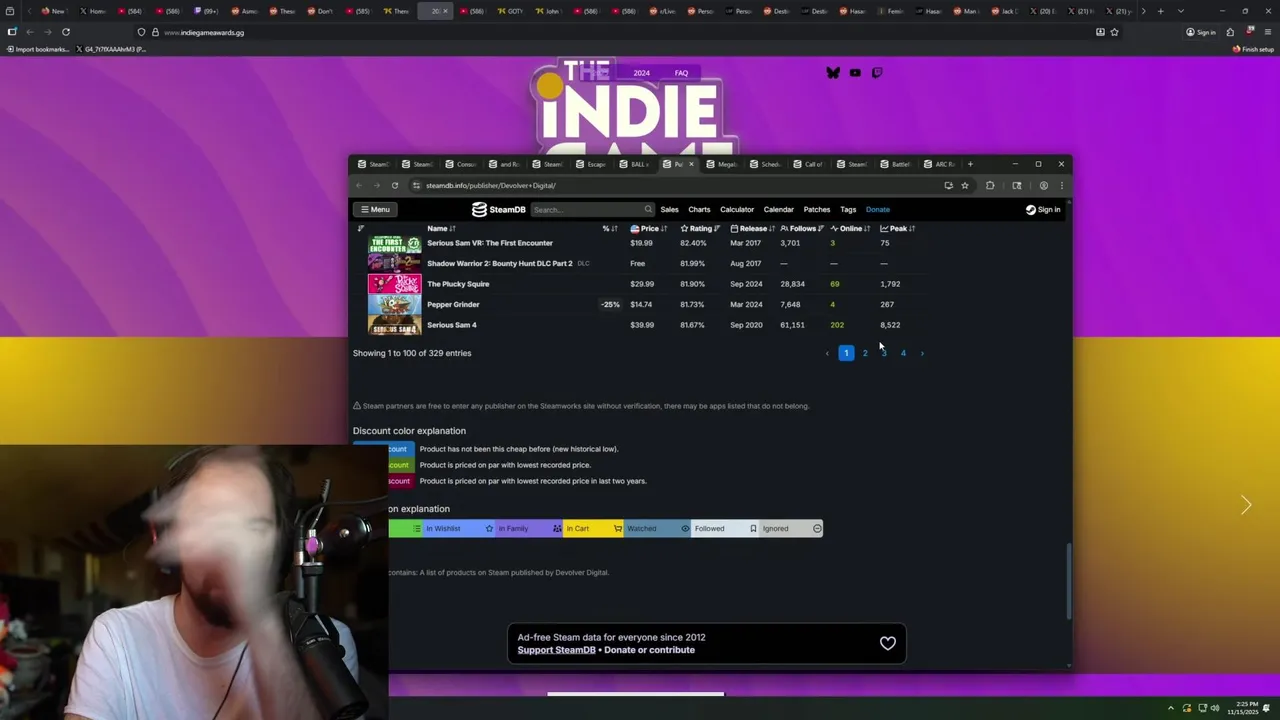The width and height of the screenshot is (1280, 720).
Task: Click the profile icon in front browser toolbar
Action: click(1043, 185)
